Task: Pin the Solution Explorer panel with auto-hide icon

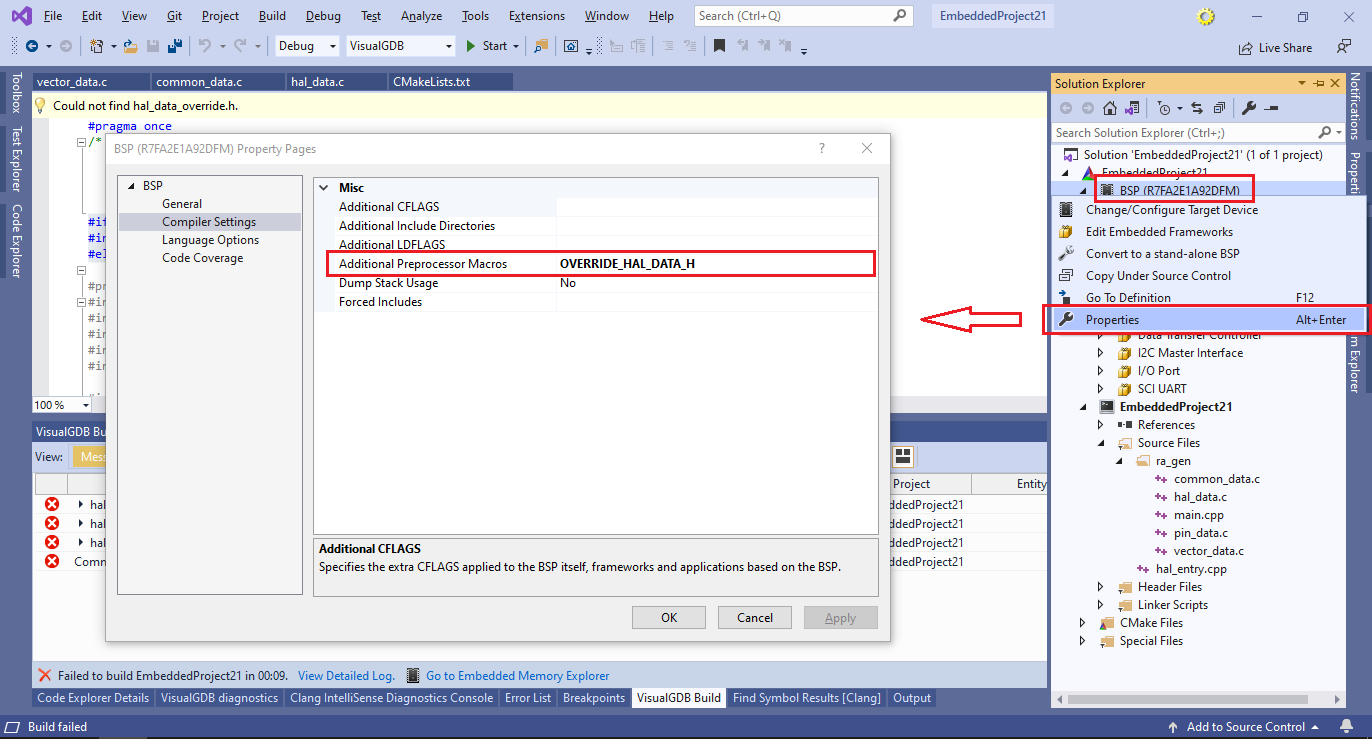Action: [x=1319, y=84]
